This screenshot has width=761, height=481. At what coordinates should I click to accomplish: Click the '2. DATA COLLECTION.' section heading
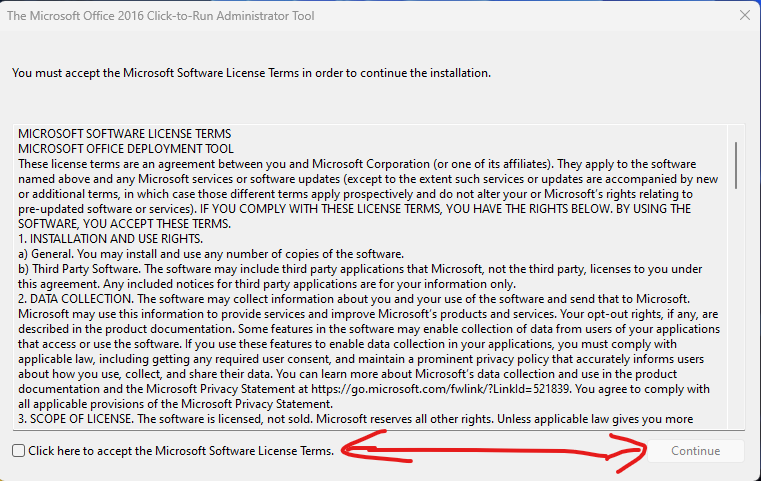point(77,299)
